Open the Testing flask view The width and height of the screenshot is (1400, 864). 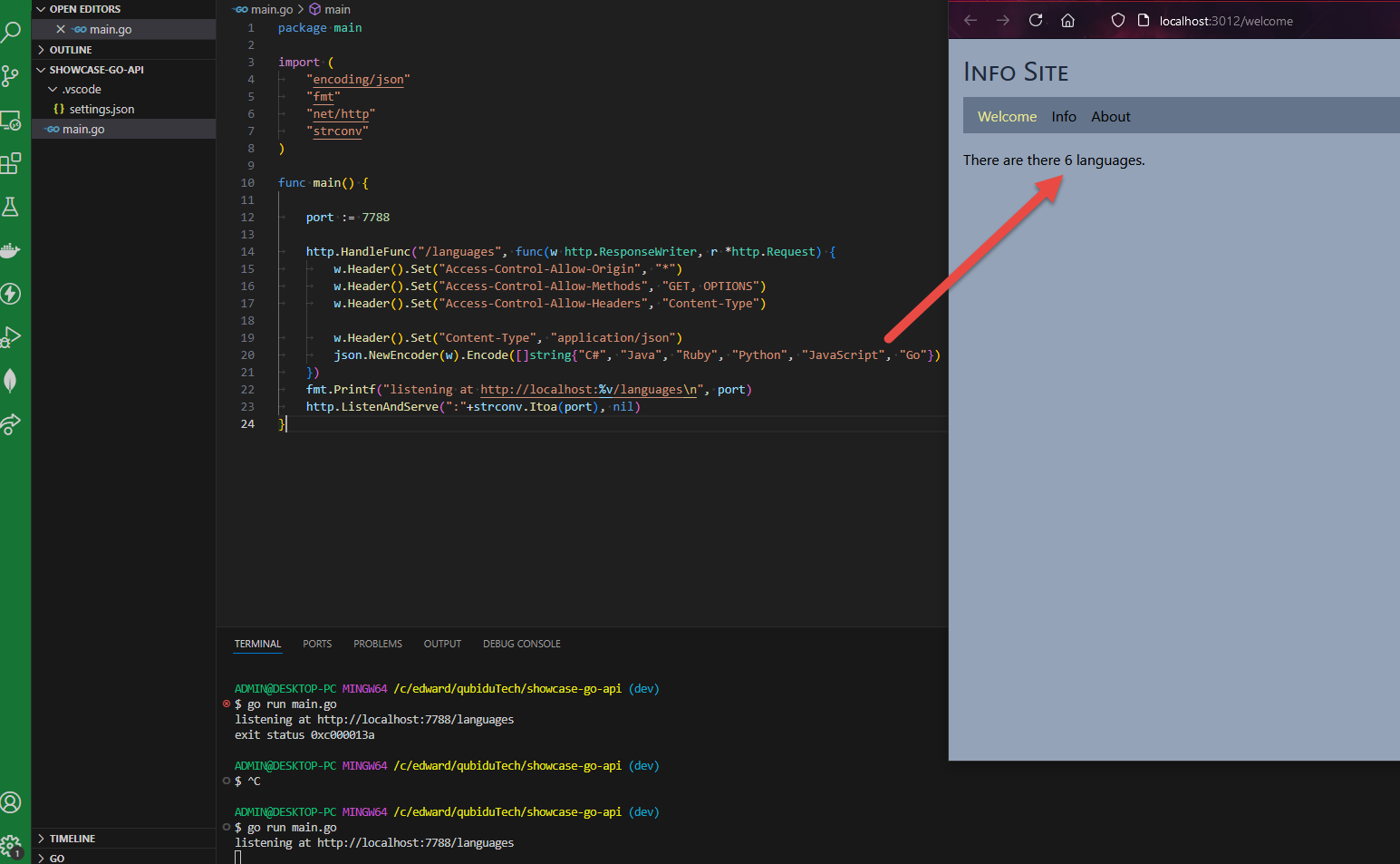tap(11, 207)
